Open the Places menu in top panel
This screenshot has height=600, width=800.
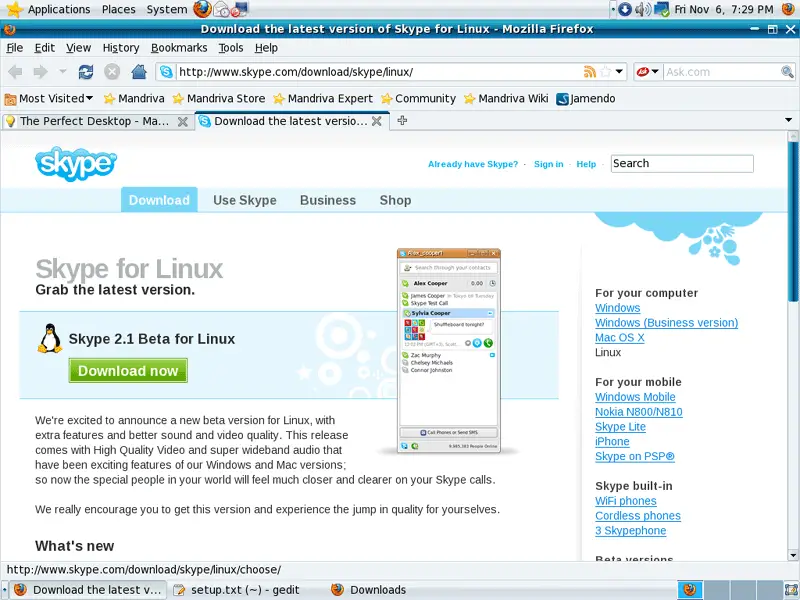click(118, 9)
